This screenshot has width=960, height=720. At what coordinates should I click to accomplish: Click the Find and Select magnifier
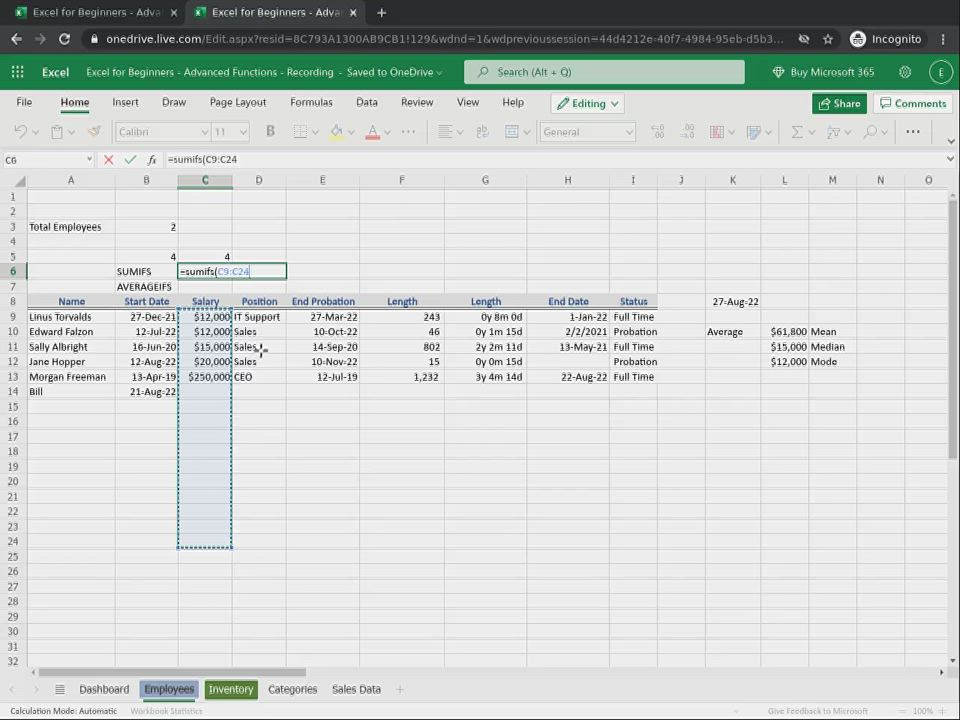click(x=870, y=132)
